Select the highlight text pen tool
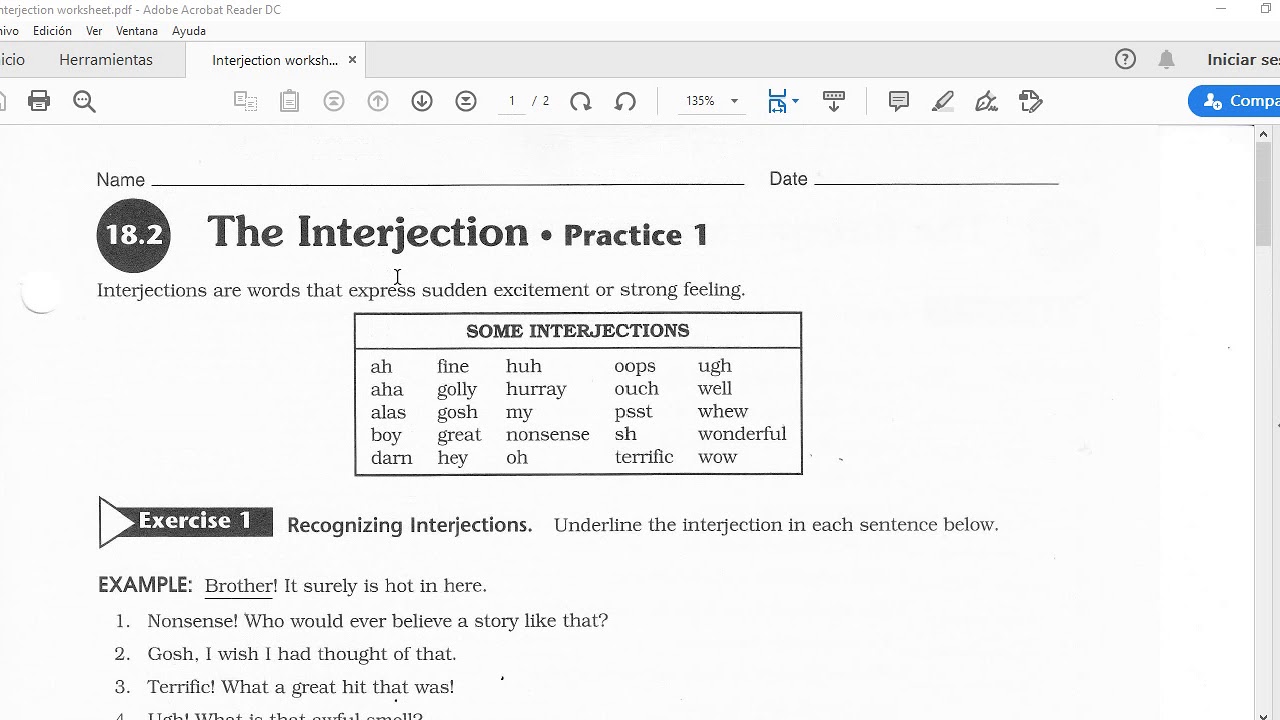 tap(943, 101)
